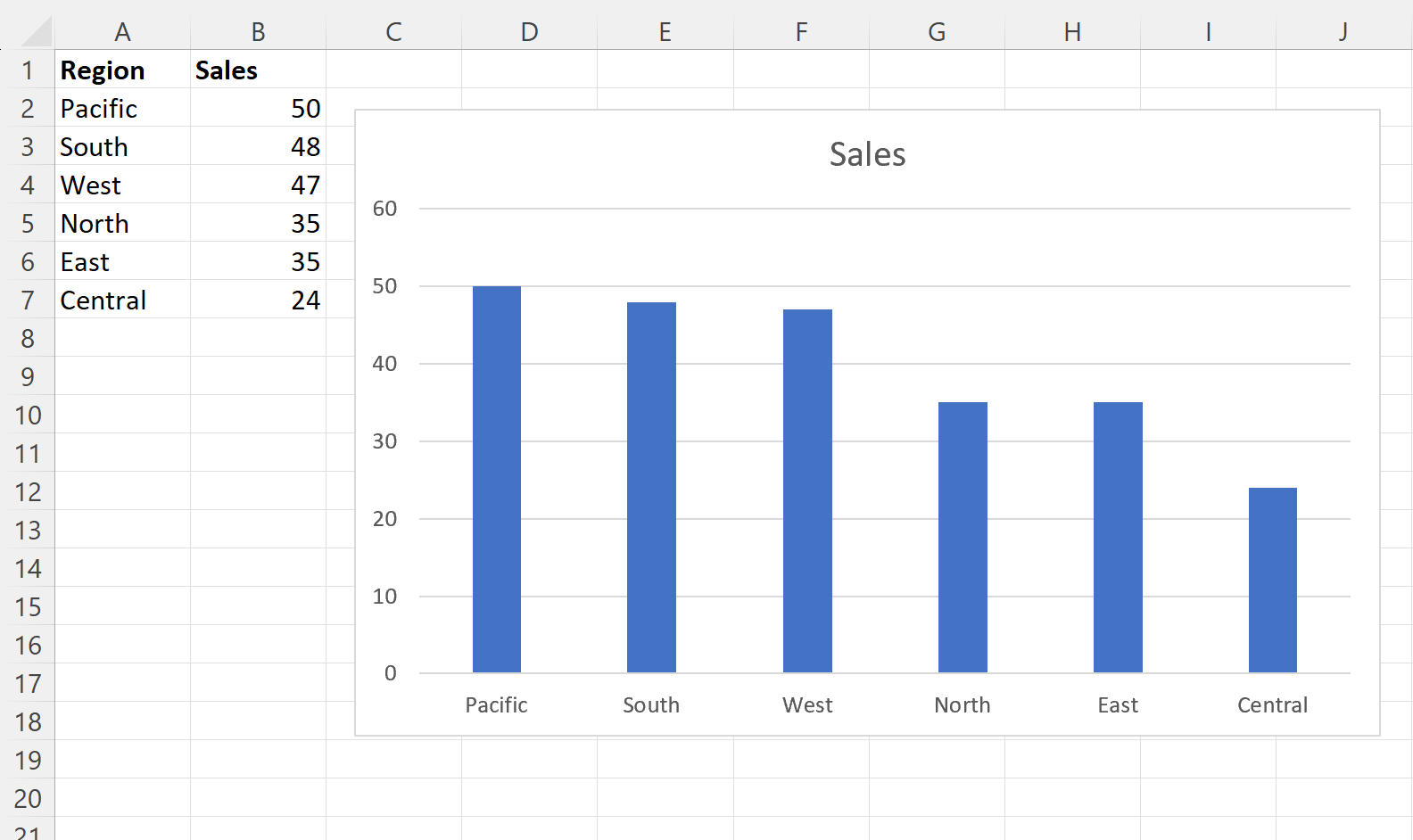Image resolution: width=1413 pixels, height=840 pixels.
Task: Click the East axis label under chart
Action: click(x=1118, y=705)
